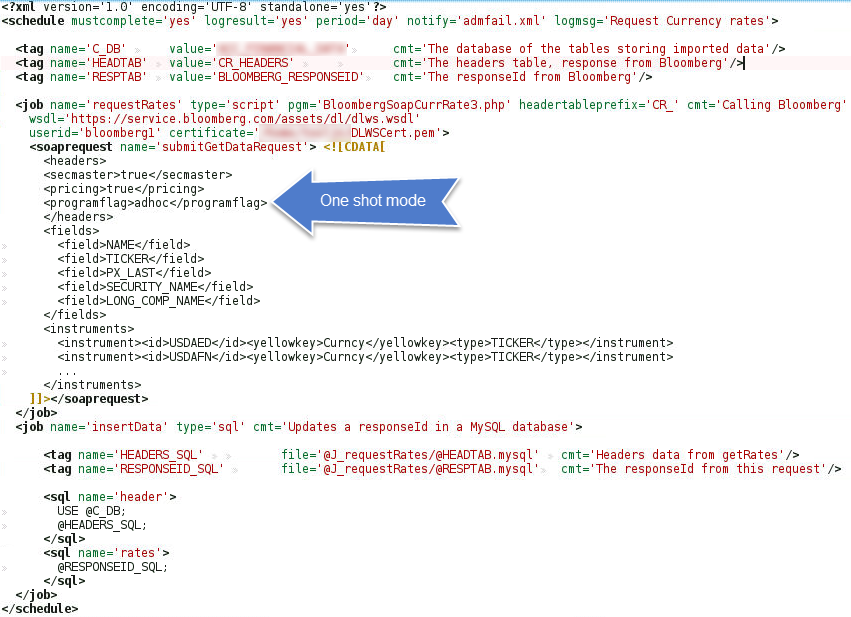Click job name='insertData' attribute

[x=109, y=428]
